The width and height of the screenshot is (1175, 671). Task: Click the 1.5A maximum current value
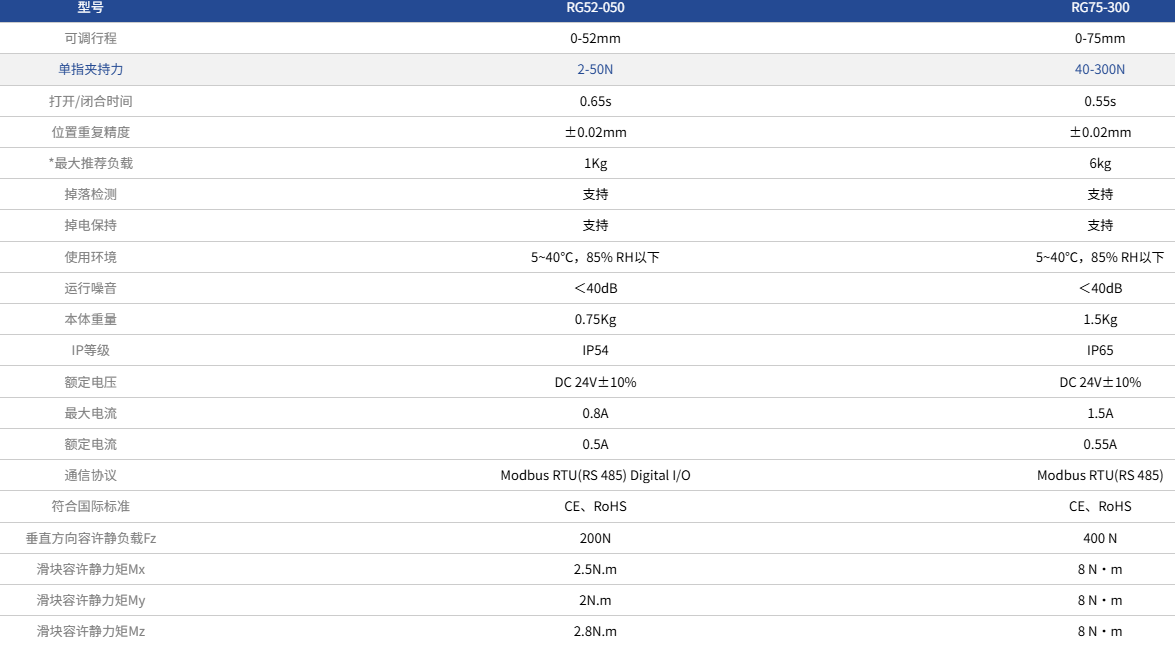1100,413
